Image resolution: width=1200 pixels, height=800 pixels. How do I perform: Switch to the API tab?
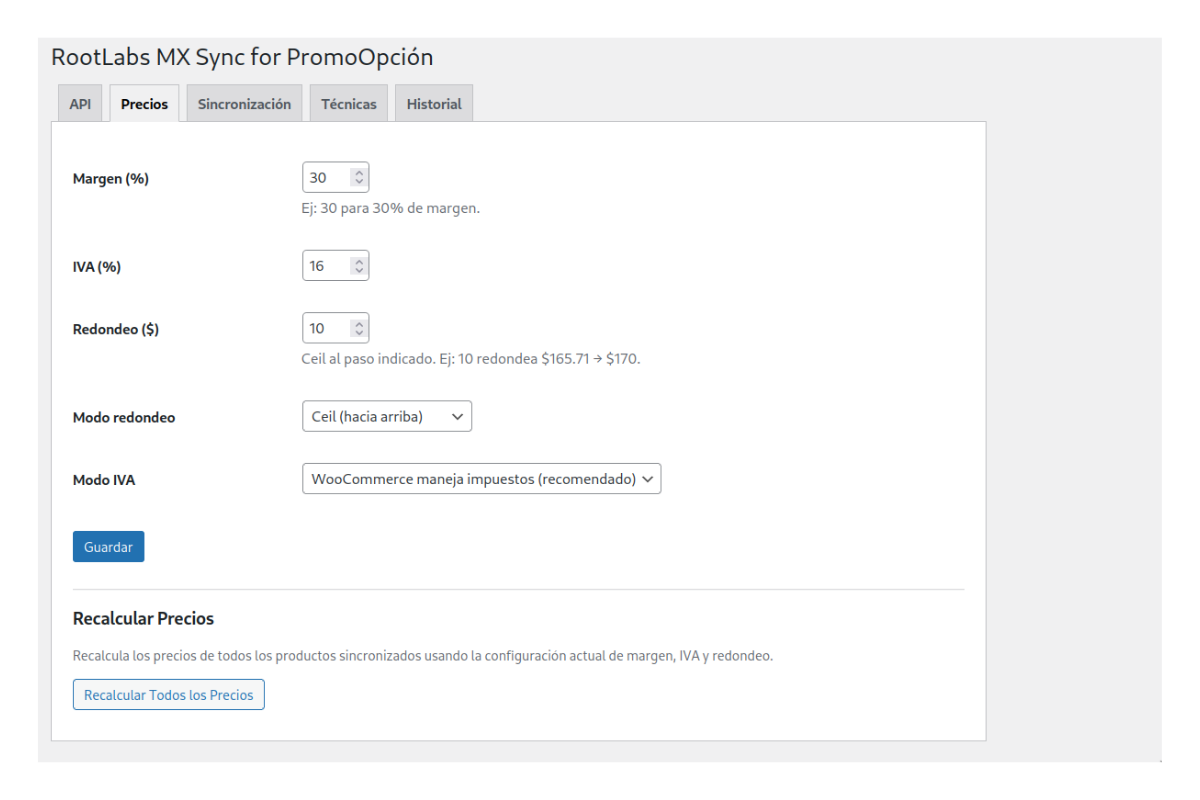[x=80, y=102]
